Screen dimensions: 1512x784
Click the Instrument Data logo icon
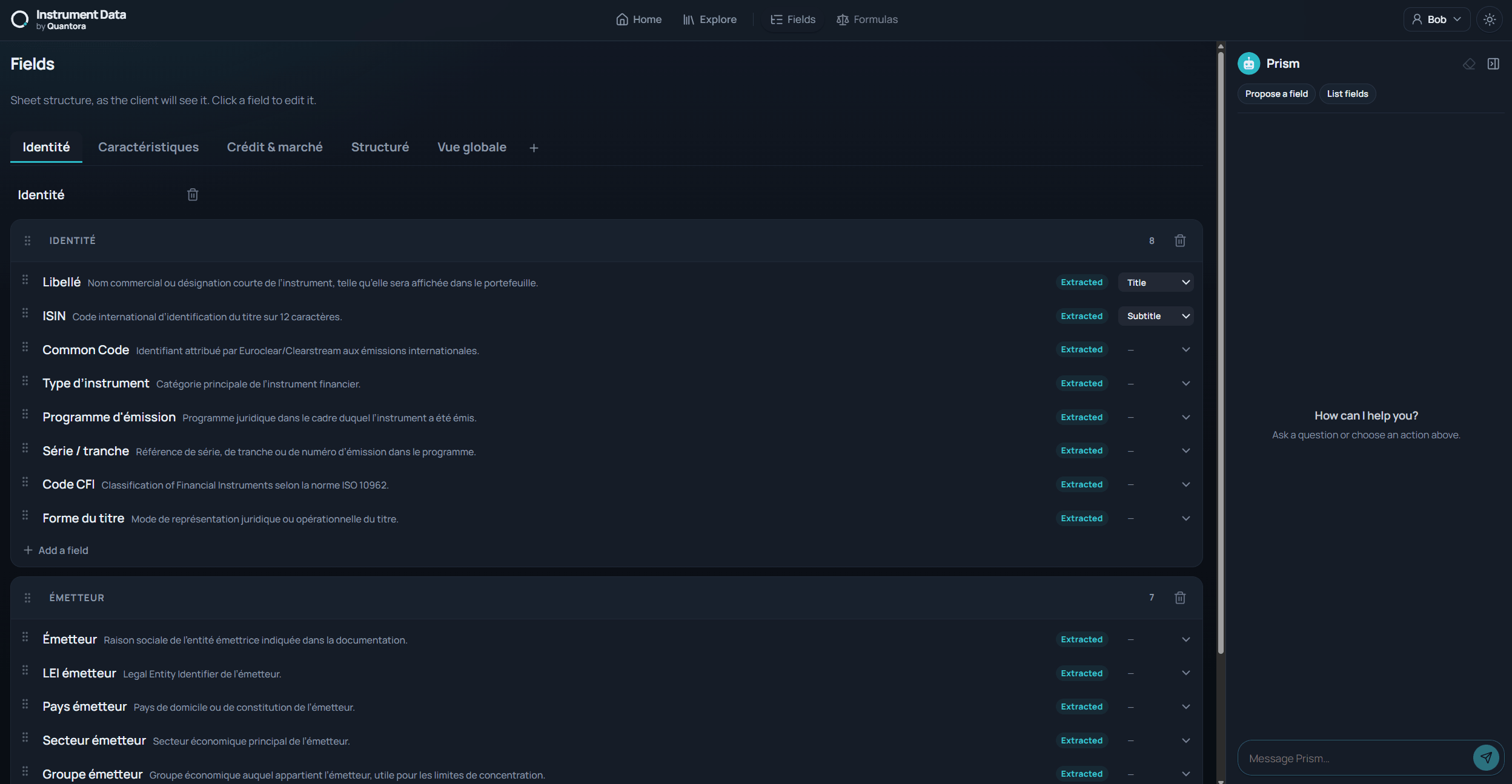19,19
